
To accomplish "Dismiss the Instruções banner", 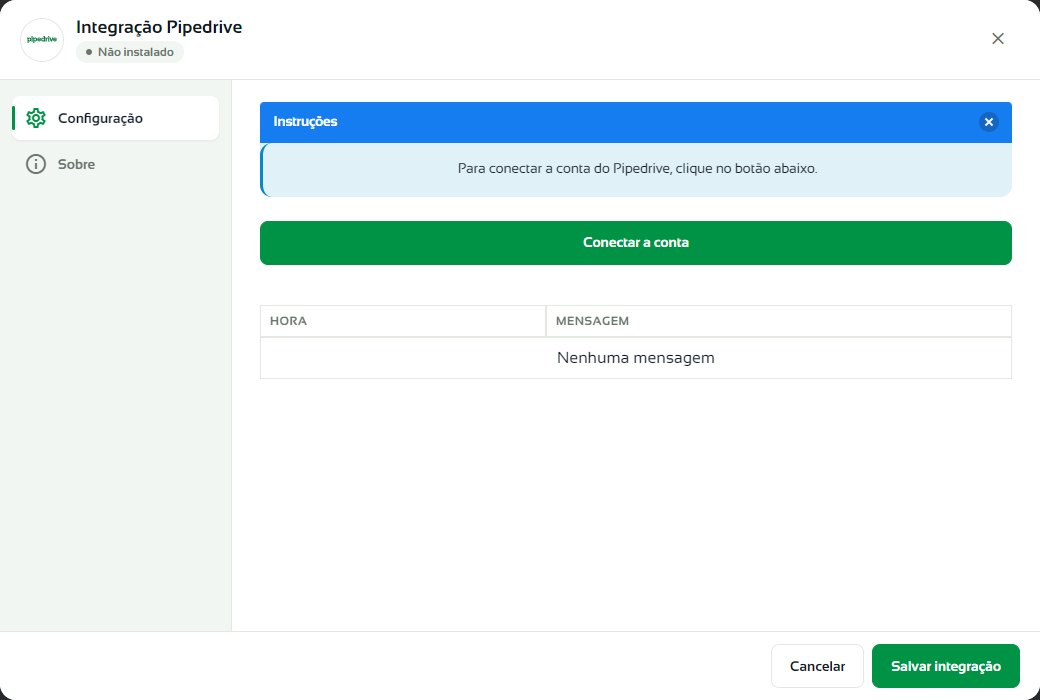I will coord(988,122).
